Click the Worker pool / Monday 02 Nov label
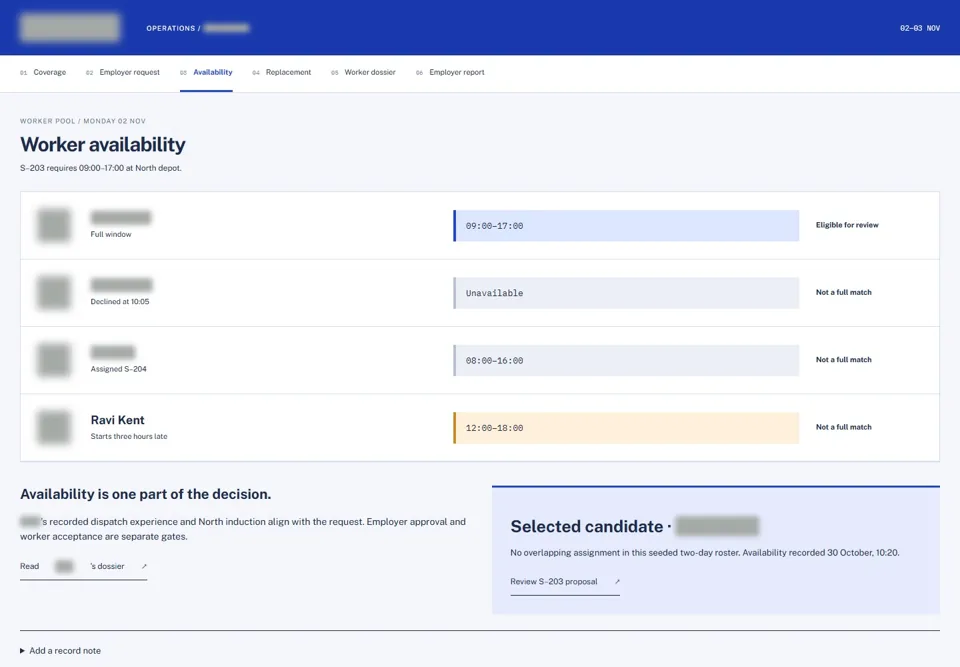This screenshot has height=667, width=960. pos(83,121)
